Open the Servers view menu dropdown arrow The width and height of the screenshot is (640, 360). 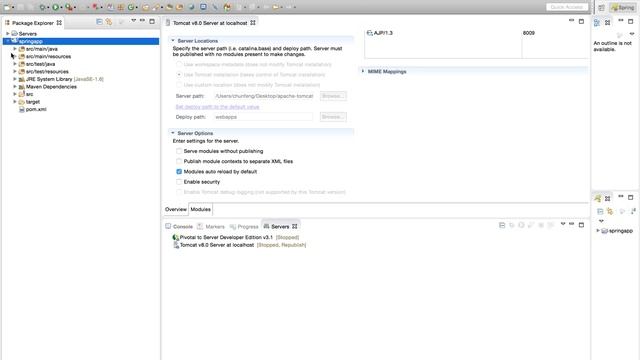pyautogui.click(x=562, y=224)
